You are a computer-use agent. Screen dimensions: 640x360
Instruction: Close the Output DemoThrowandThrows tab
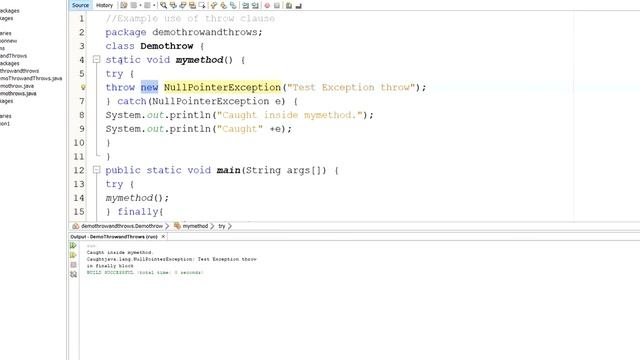click(x=163, y=237)
